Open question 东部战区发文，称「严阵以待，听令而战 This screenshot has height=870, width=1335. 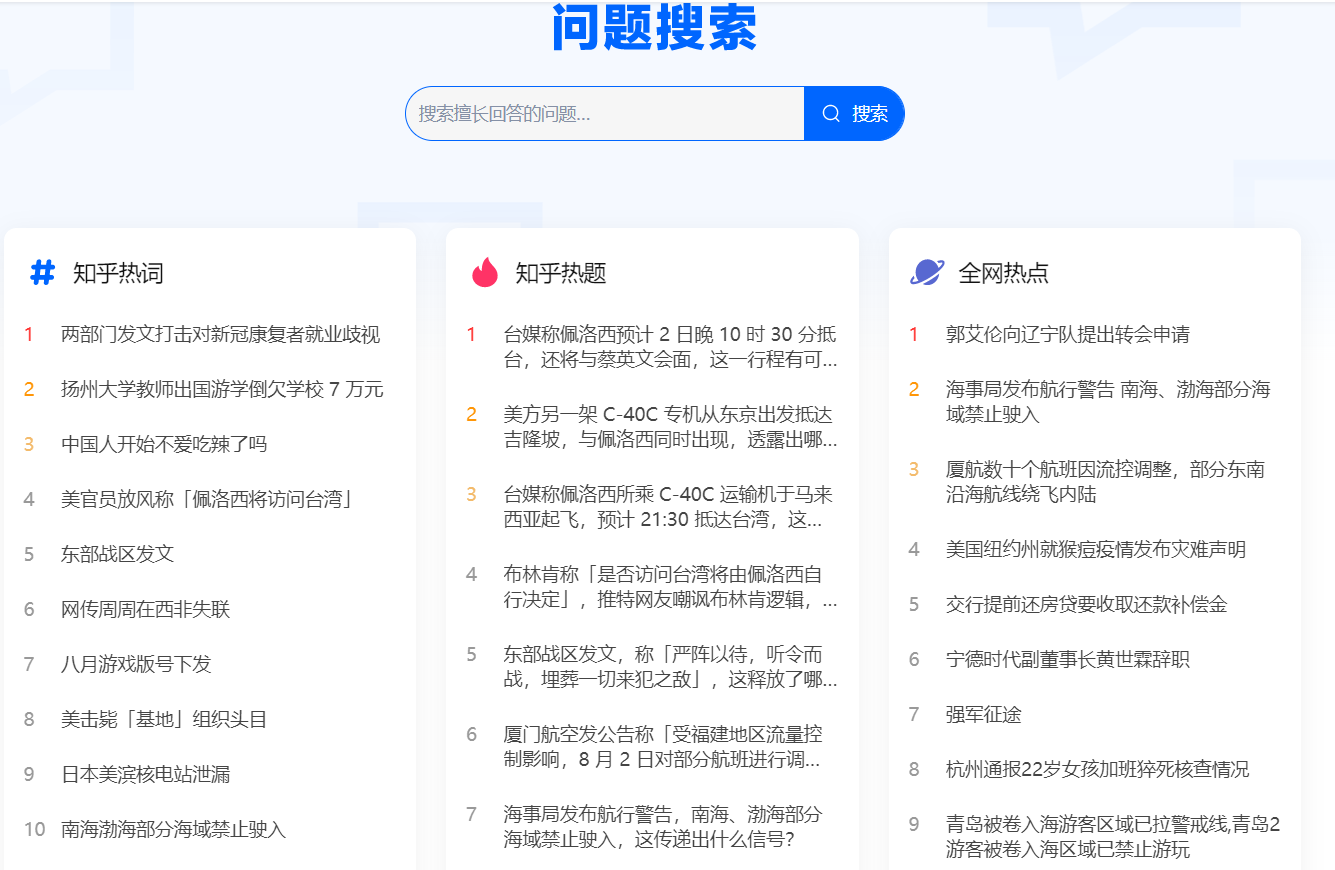[670, 667]
